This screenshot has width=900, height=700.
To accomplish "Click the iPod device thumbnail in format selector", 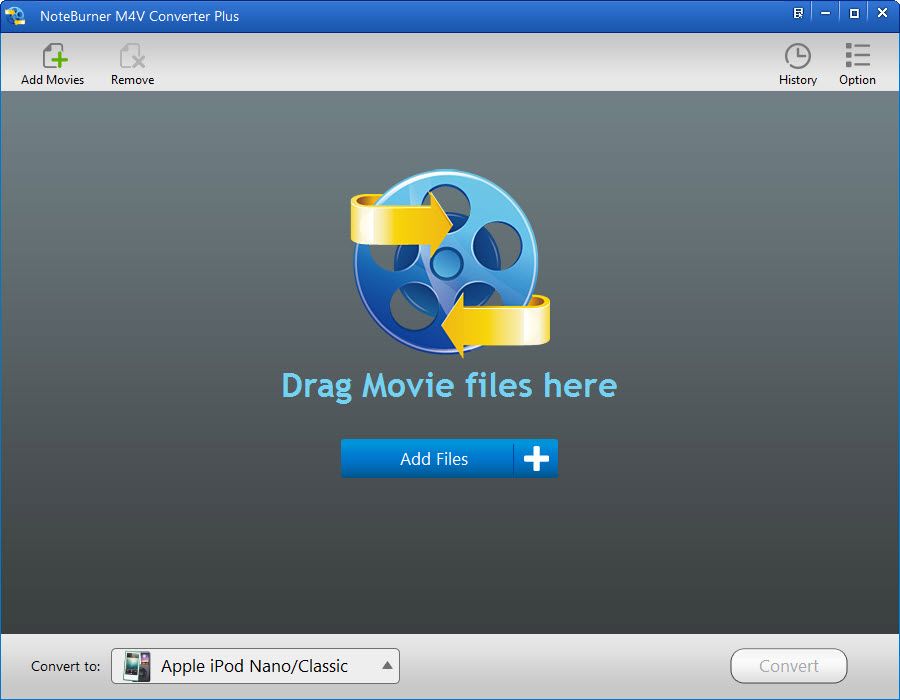I will 137,666.
